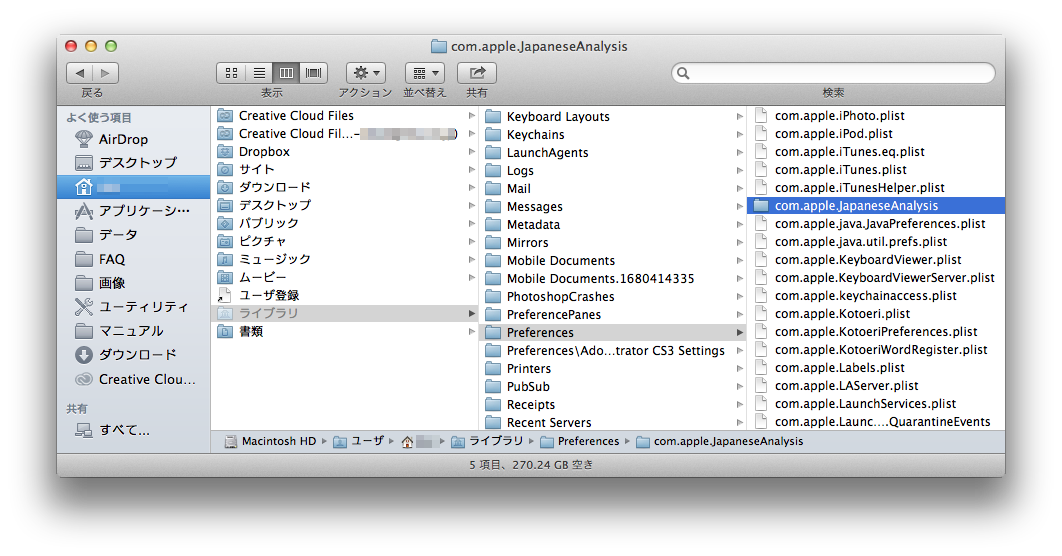Select the LaunchAgents folder
Image resolution: width=1062 pixels, height=556 pixels.
coord(612,152)
